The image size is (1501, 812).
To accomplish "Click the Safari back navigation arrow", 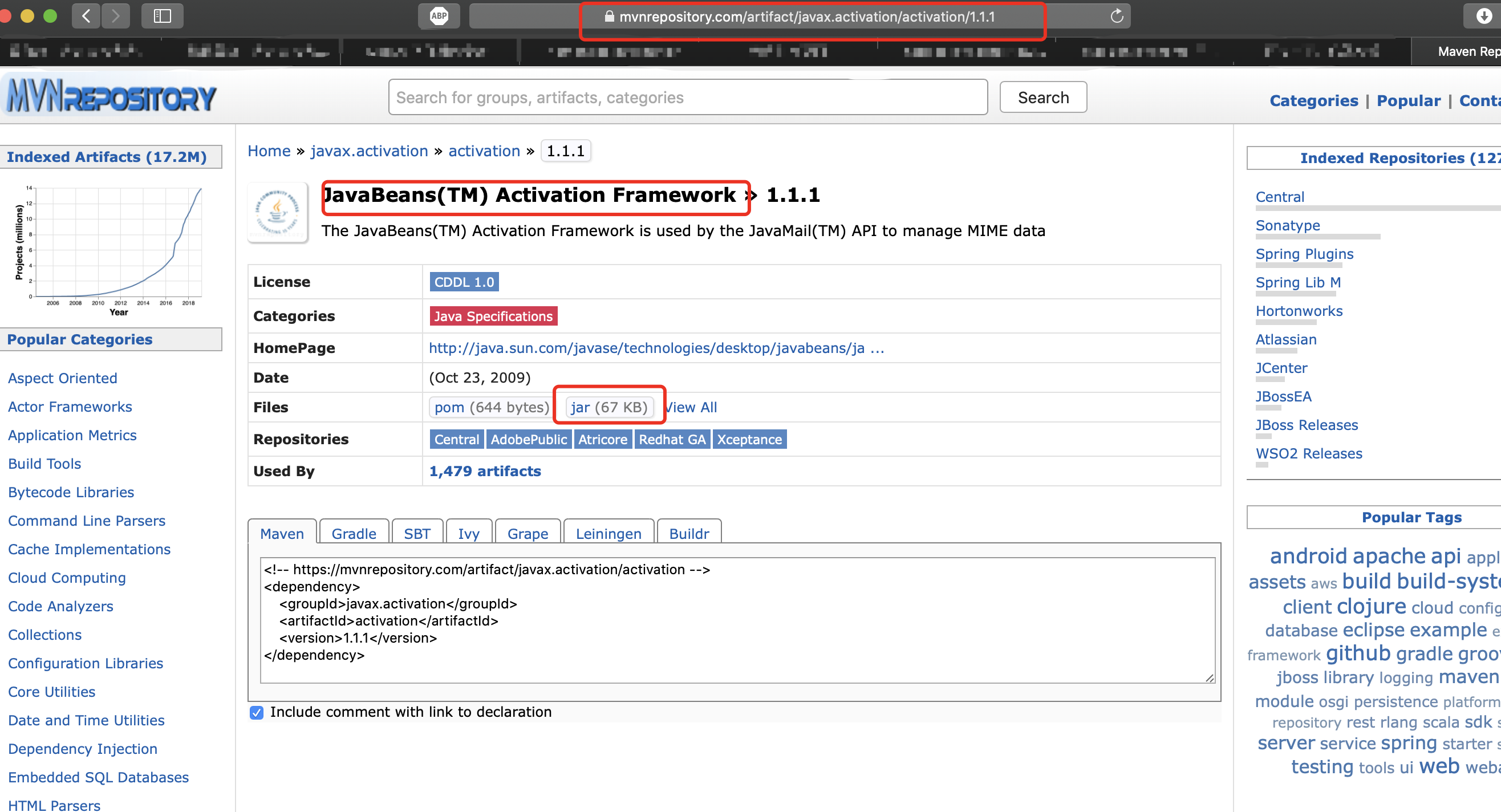I will click(x=86, y=16).
